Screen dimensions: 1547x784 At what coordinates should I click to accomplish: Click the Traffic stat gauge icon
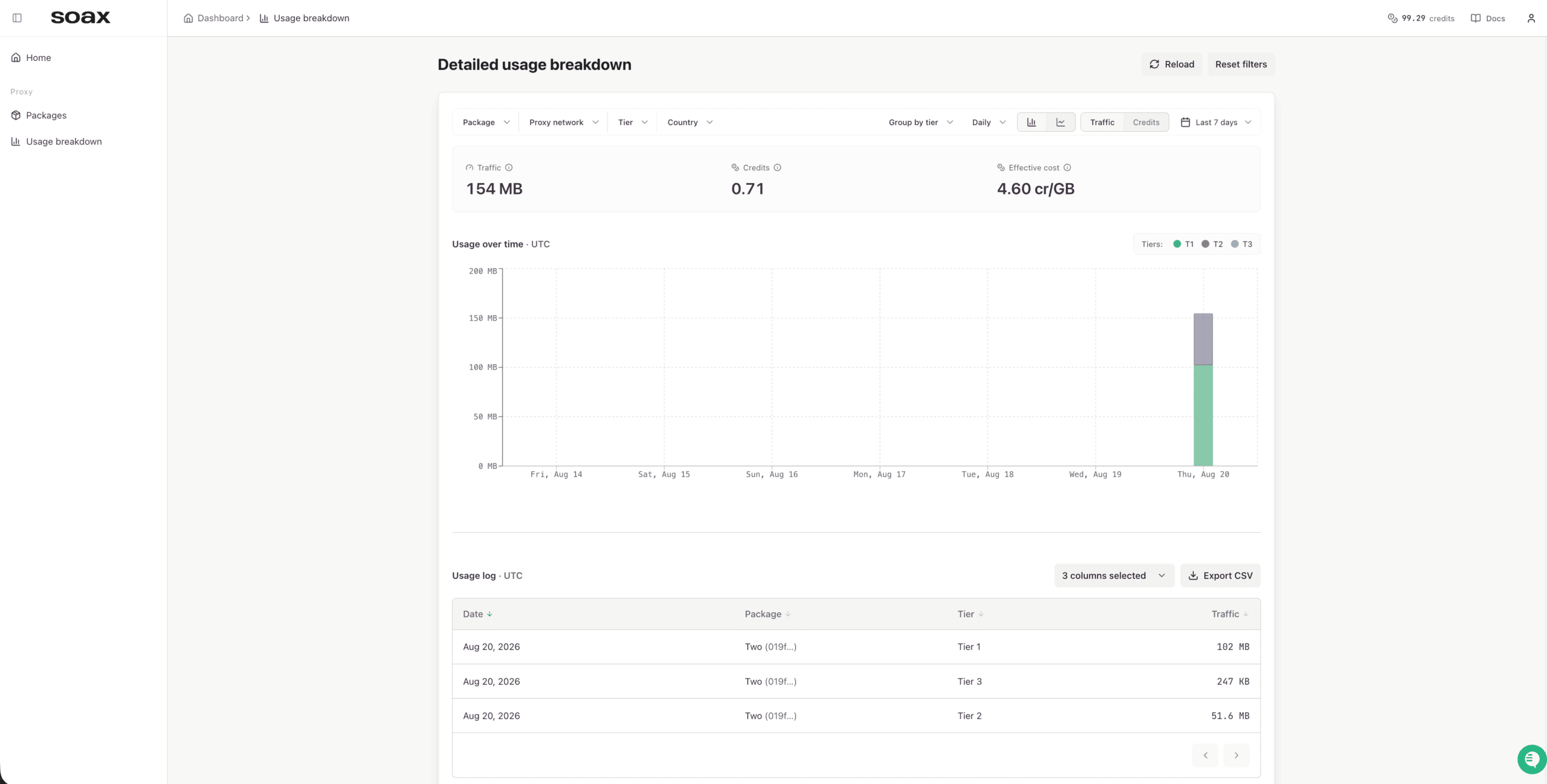tap(470, 167)
